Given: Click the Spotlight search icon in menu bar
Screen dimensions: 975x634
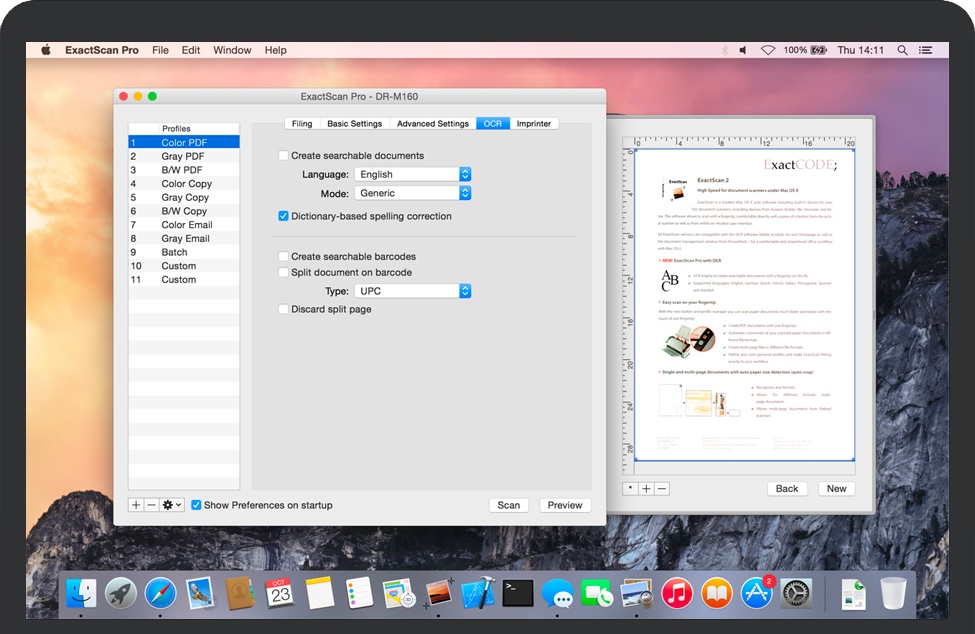Looking at the screenshot, I should (903, 50).
